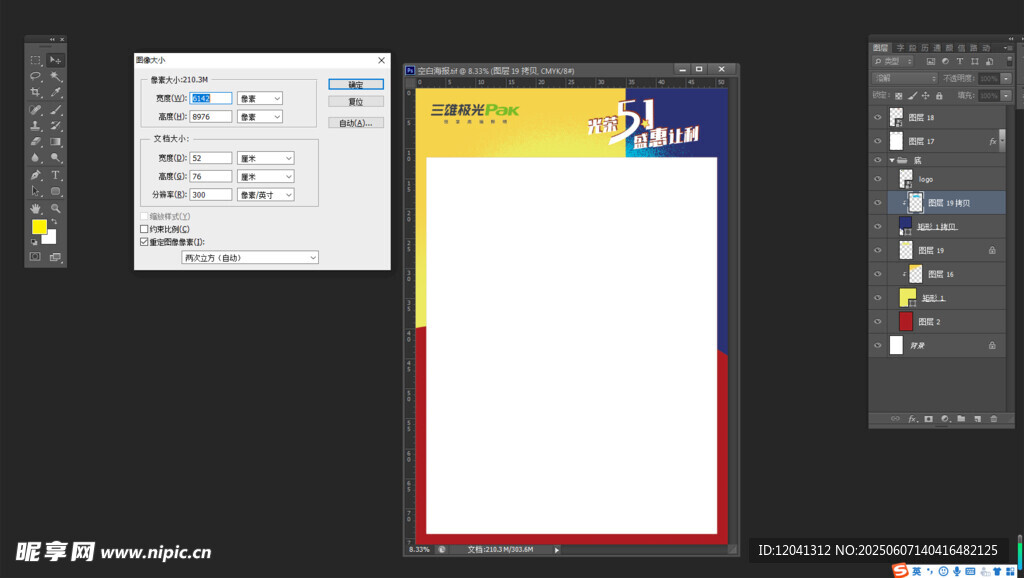Open the resampling method 两次立方 dropdown
The width and height of the screenshot is (1024, 578).
[x=250, y=258]
